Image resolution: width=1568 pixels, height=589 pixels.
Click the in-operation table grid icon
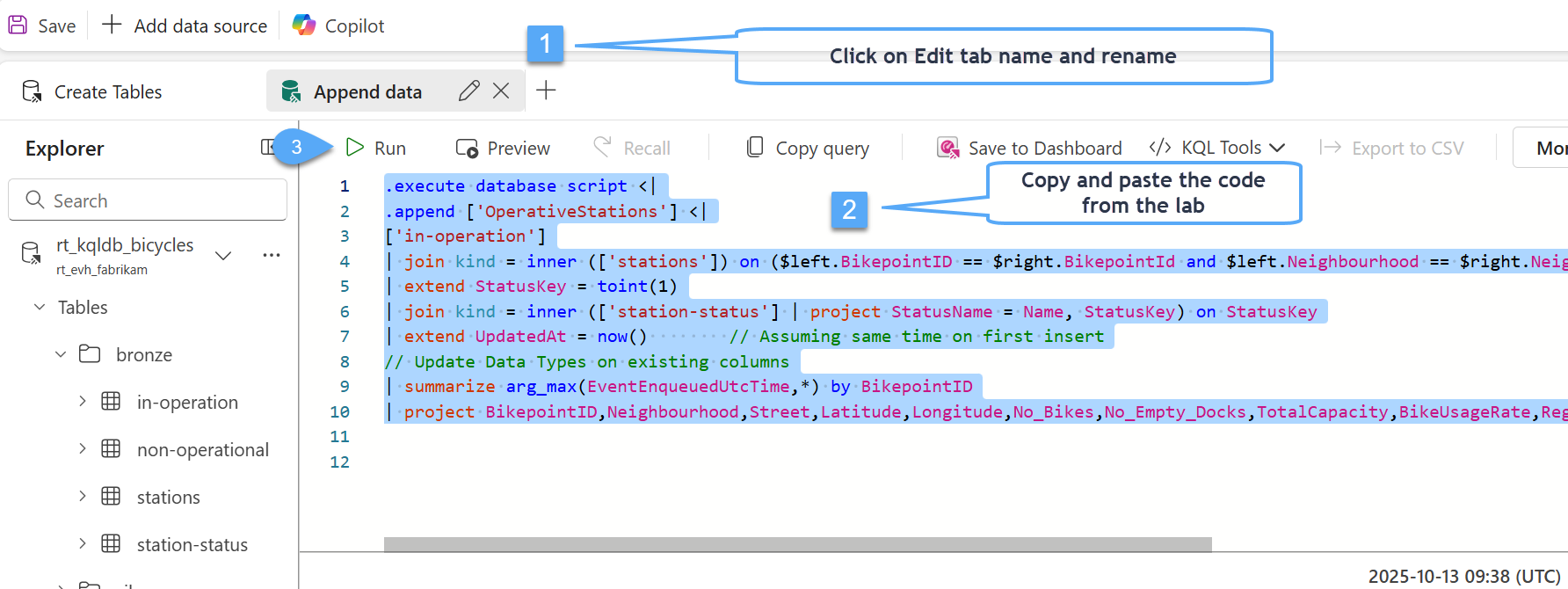pos(111,402)
